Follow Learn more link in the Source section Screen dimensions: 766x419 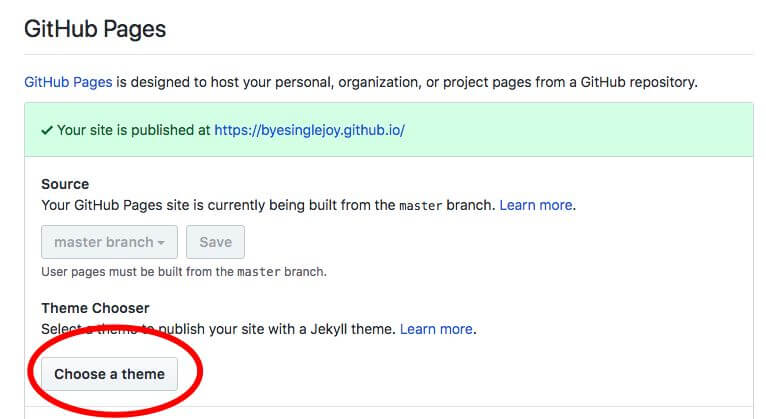536,205
